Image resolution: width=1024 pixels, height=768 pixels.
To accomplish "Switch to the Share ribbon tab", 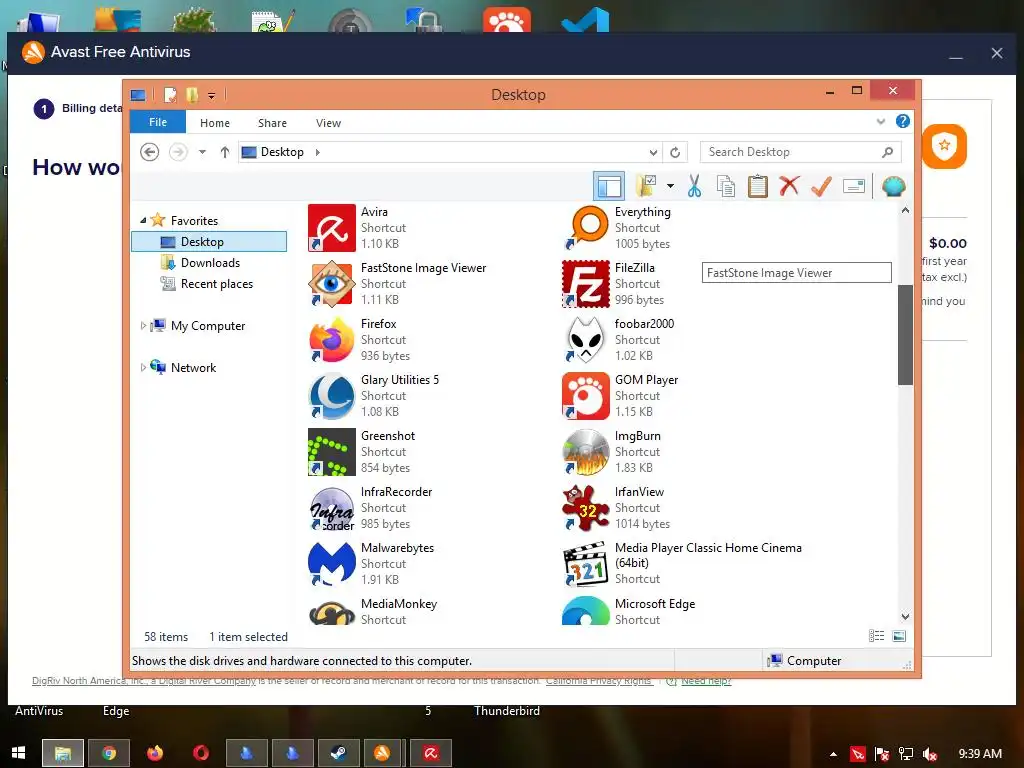I will coord(272,123).
